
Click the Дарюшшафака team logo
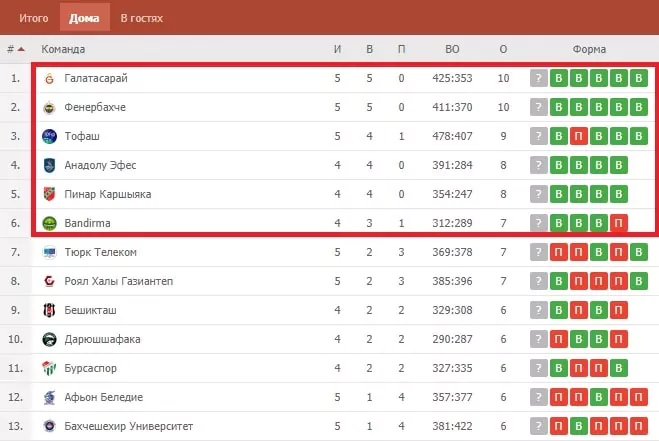[49, 339]
